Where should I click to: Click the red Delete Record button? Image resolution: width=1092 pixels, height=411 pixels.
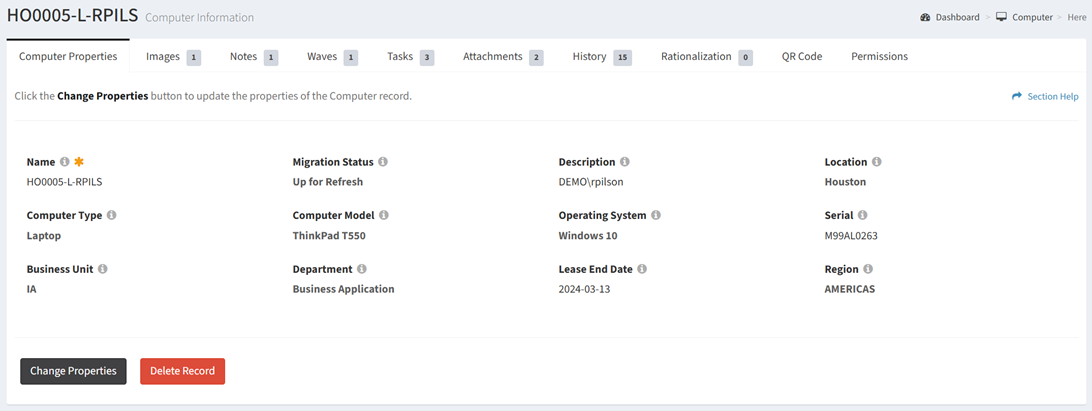tap(183, 371)
